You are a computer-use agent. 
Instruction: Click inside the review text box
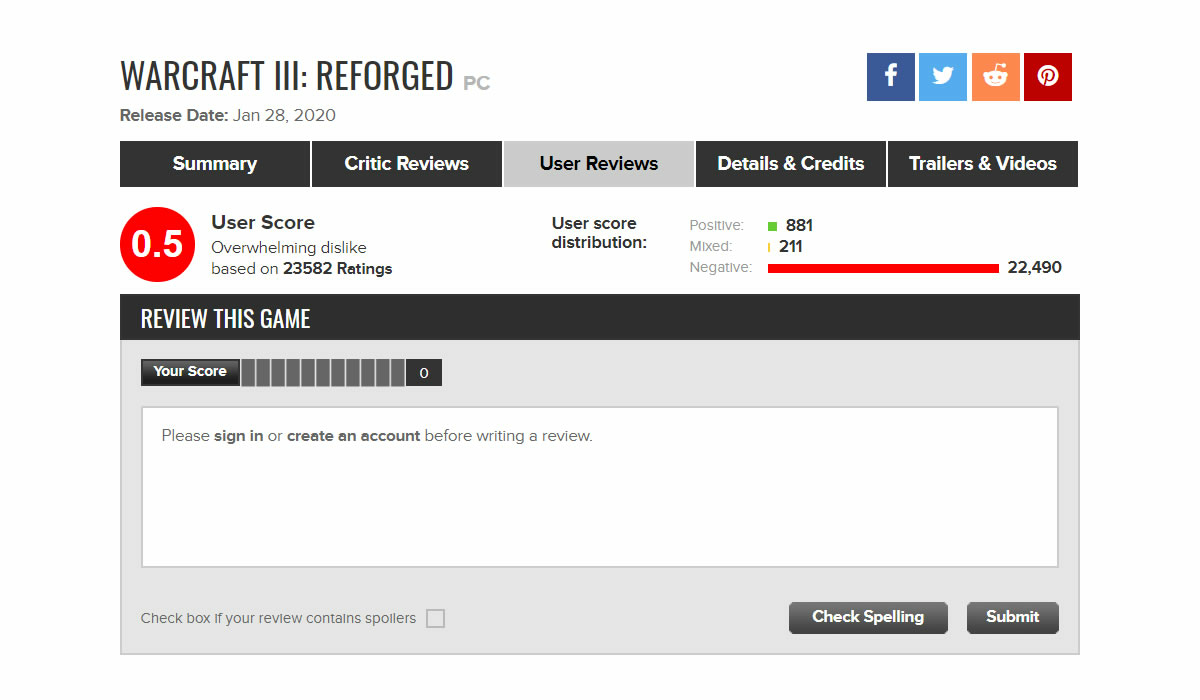coord(600,487)
